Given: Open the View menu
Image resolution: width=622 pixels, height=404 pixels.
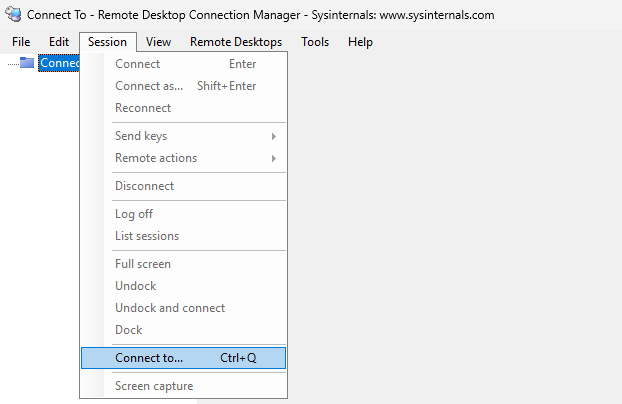Looking at the screenshot, I should tap(158, 42).
